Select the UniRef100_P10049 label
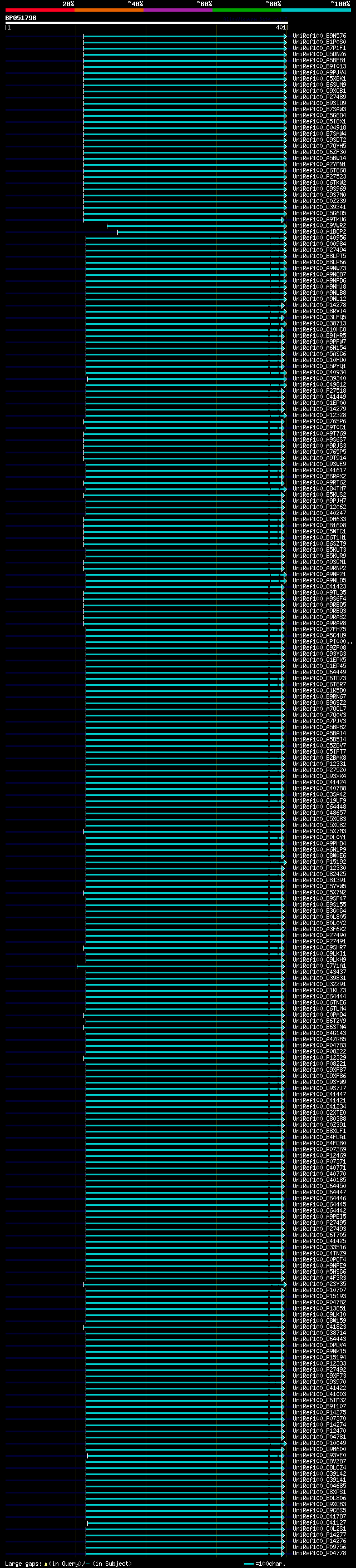 (319, 1443)
